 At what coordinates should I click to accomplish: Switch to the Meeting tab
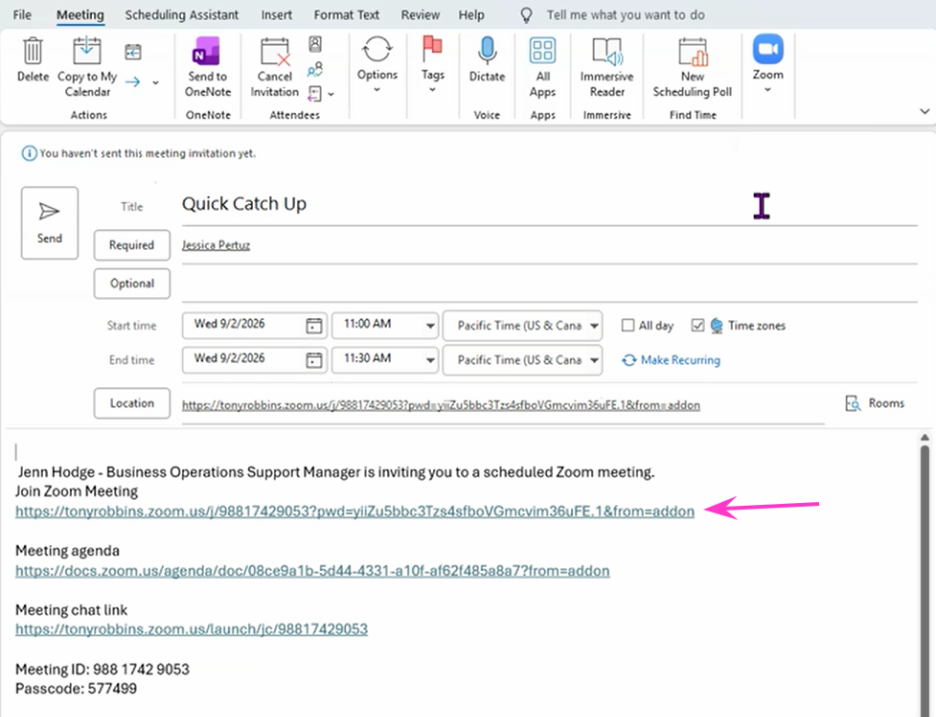pos(80,15)
